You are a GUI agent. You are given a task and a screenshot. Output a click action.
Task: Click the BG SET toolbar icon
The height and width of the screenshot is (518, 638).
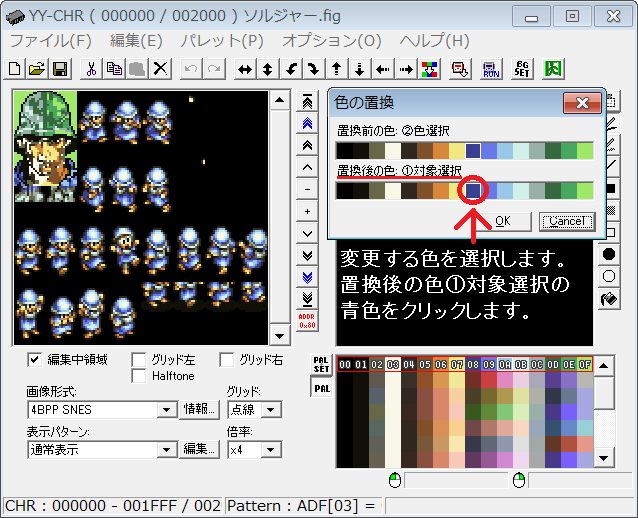coord(522,69)
